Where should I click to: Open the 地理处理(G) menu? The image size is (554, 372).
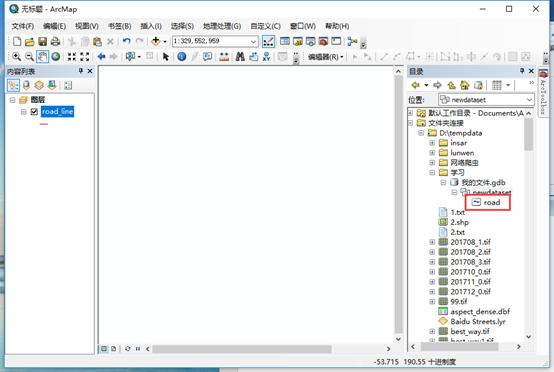coord(222,26)
